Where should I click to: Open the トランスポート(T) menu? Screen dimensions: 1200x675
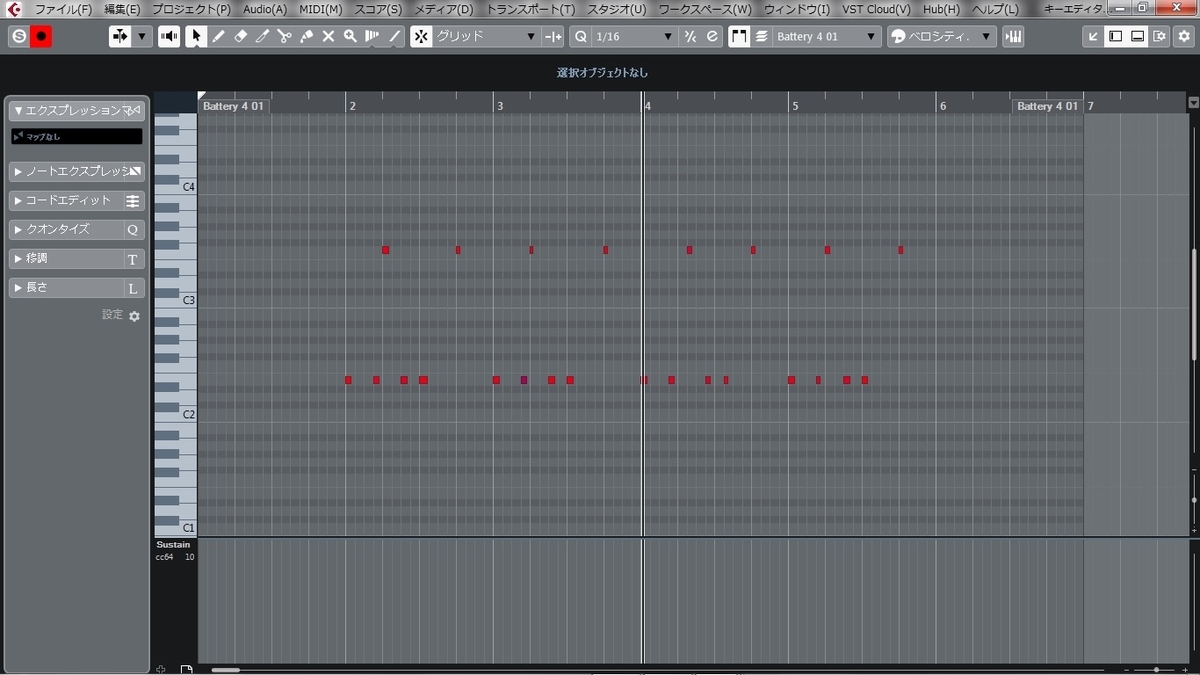[530, 9]
